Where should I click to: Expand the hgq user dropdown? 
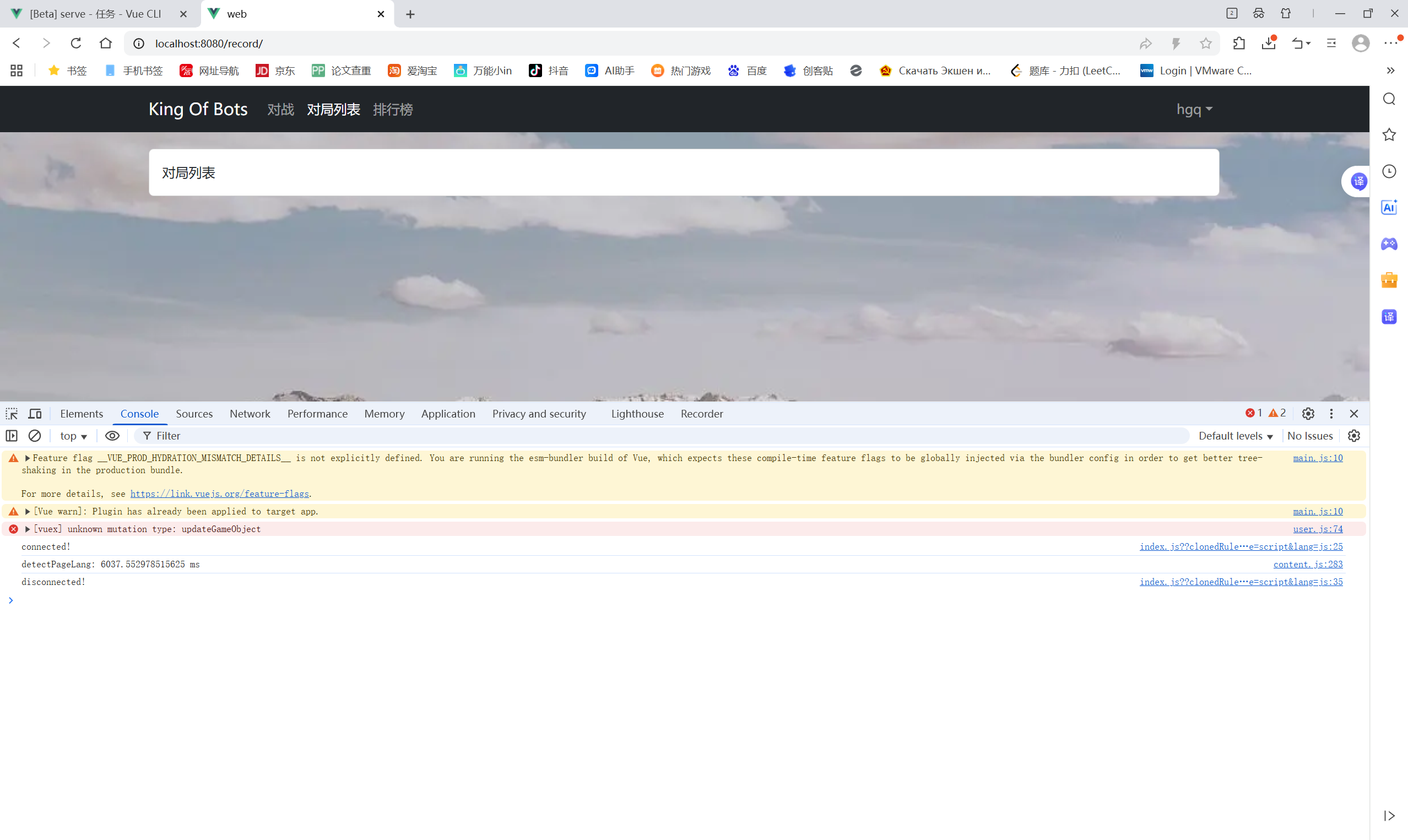[1194, 109]
